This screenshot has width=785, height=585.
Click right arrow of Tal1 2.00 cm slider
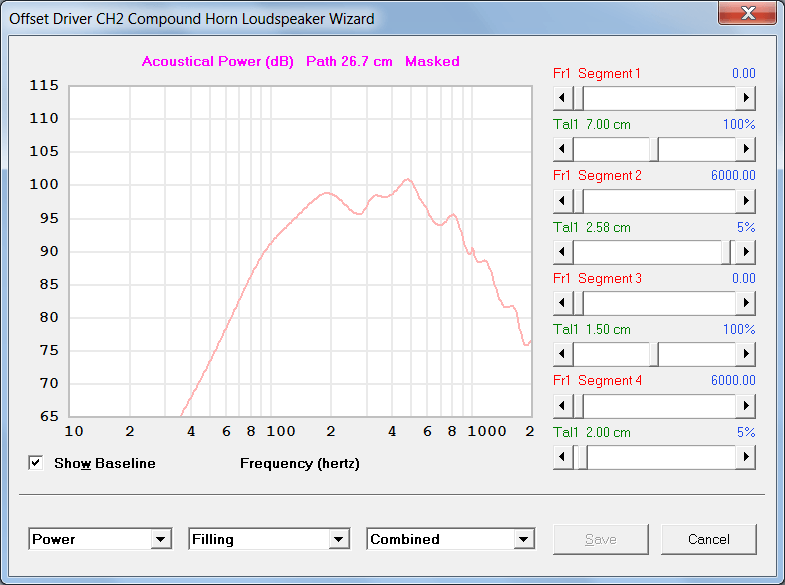[745, 457]
